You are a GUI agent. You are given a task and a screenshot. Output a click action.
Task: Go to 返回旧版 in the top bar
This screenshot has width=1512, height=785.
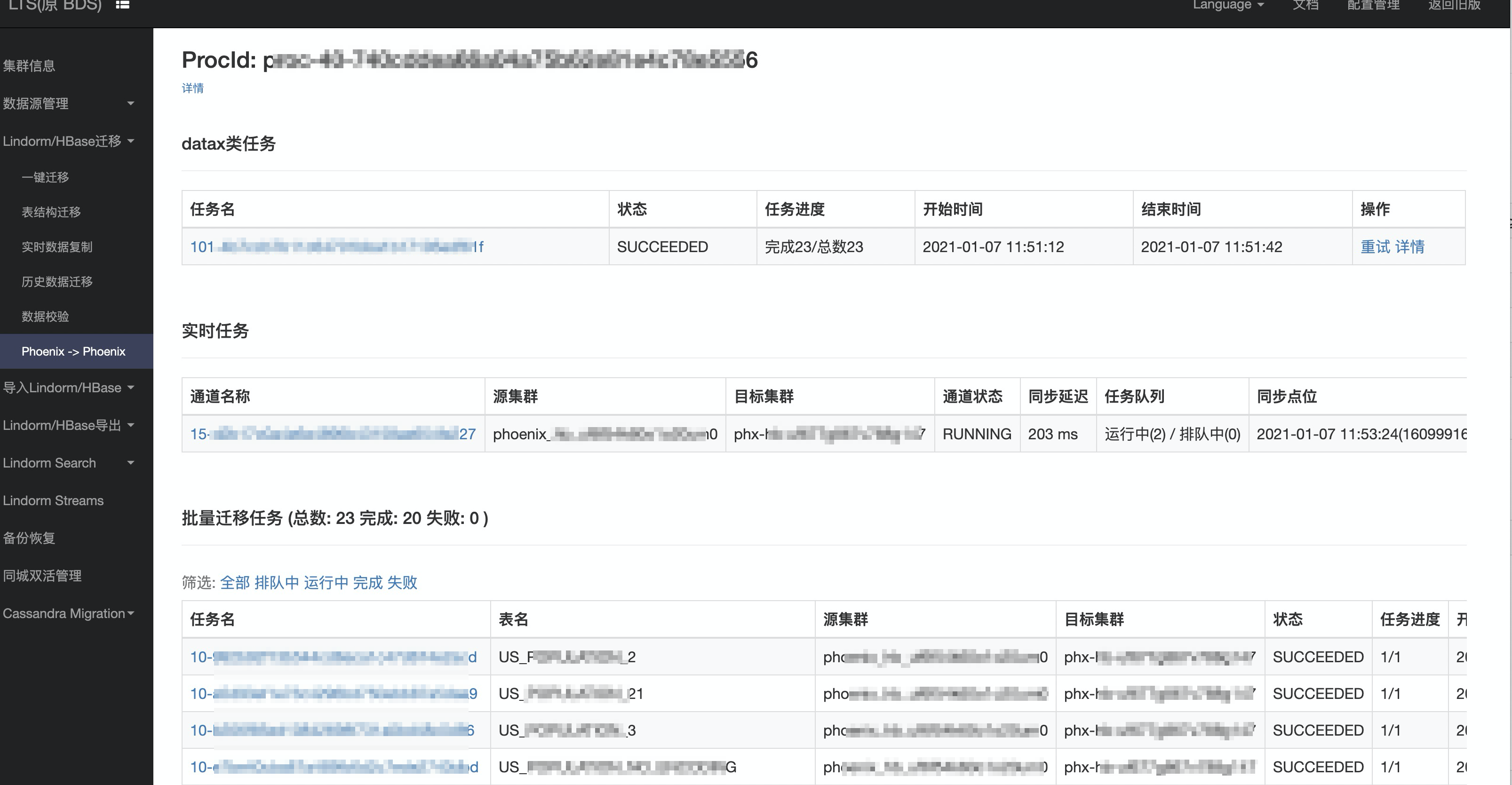(1455, 5)
